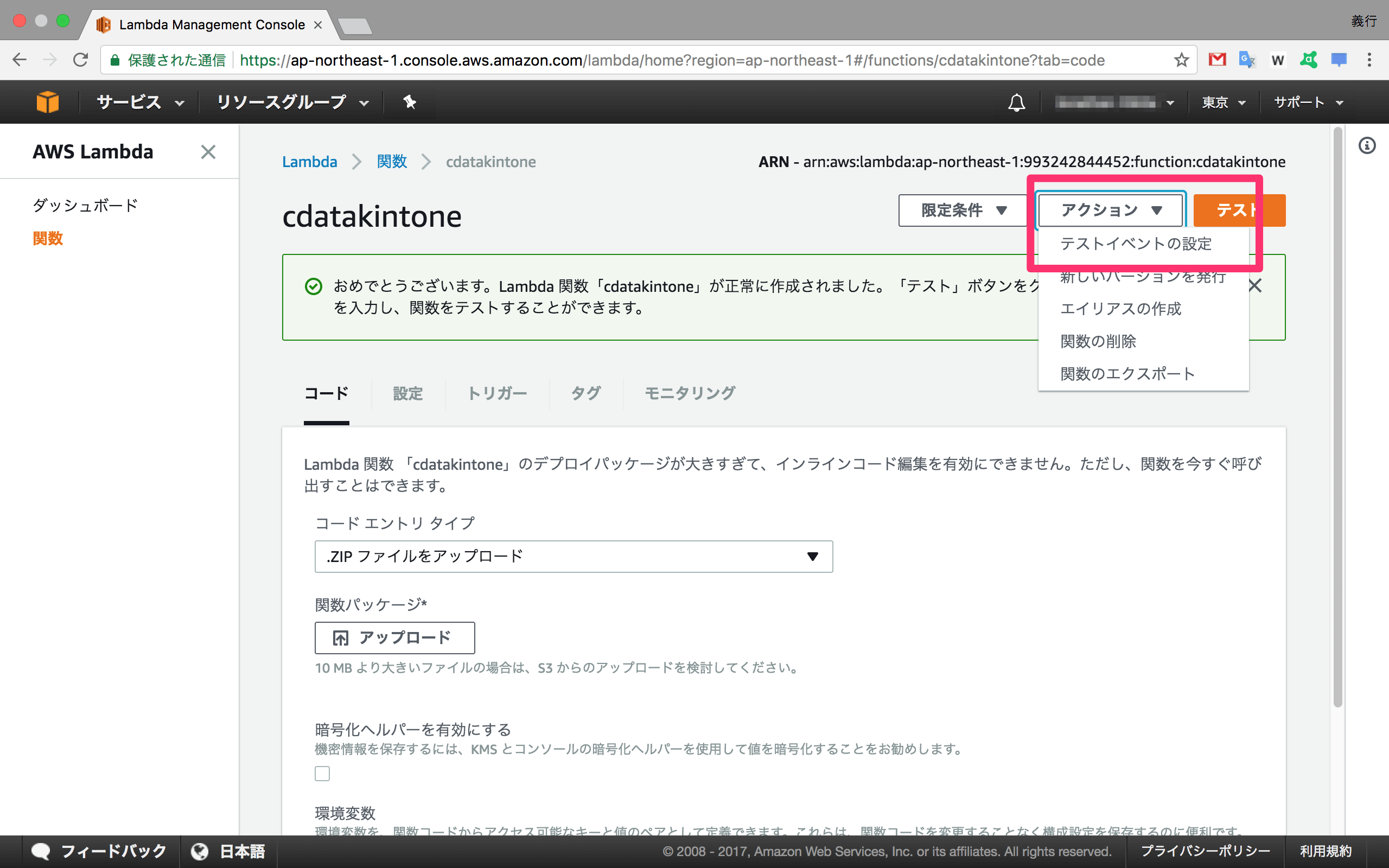Click the info circle icon at right
The width and height of the screenshot is (1389, 868).
1367,146
